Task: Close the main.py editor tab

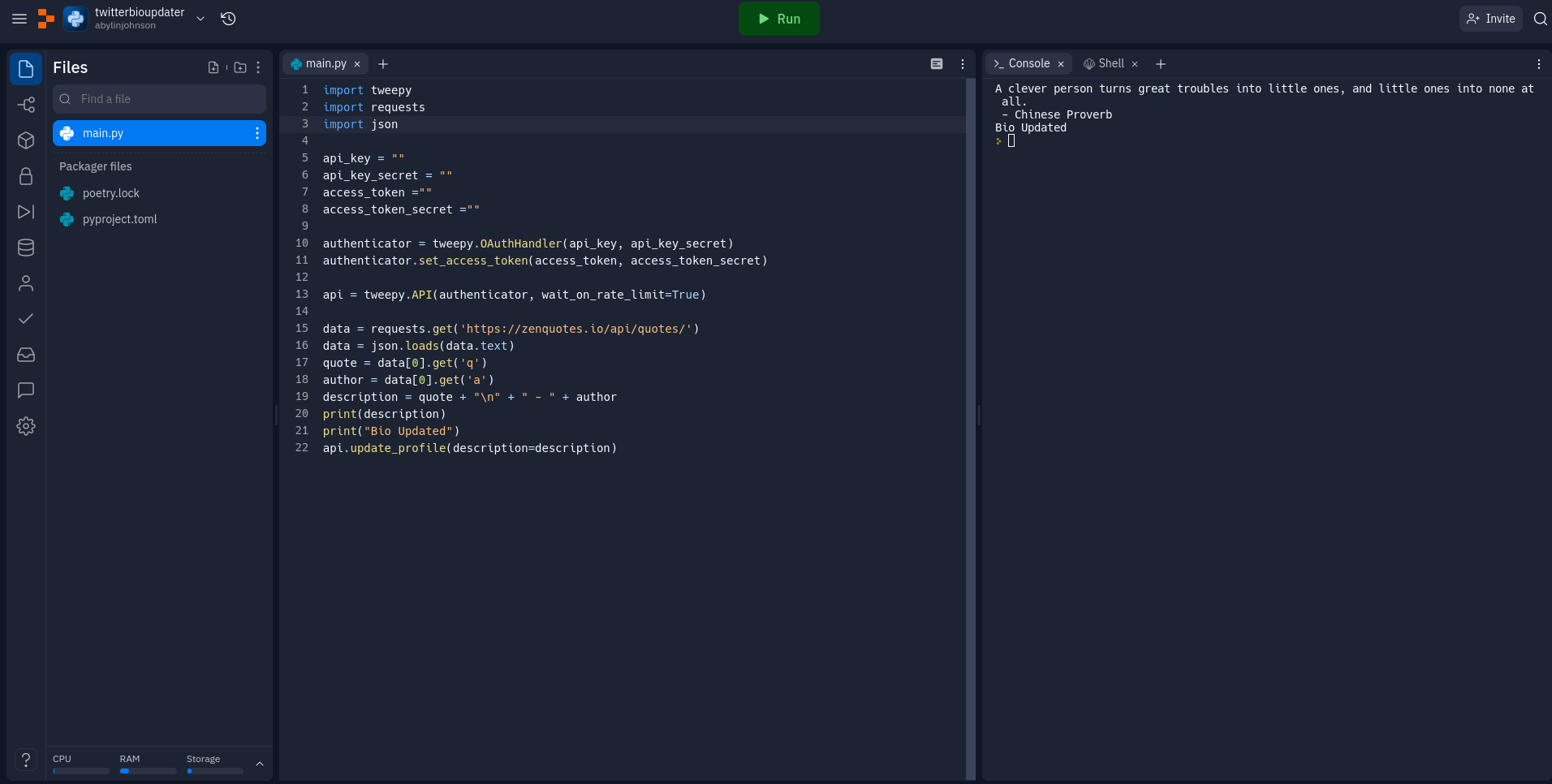Action: [357, 64]
